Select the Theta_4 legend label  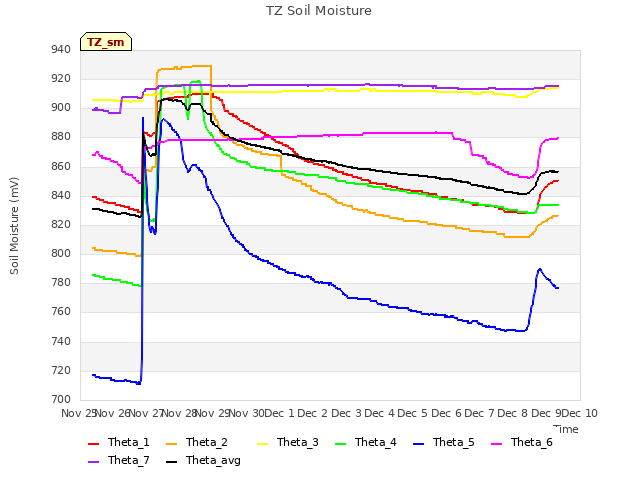(376, 442)
